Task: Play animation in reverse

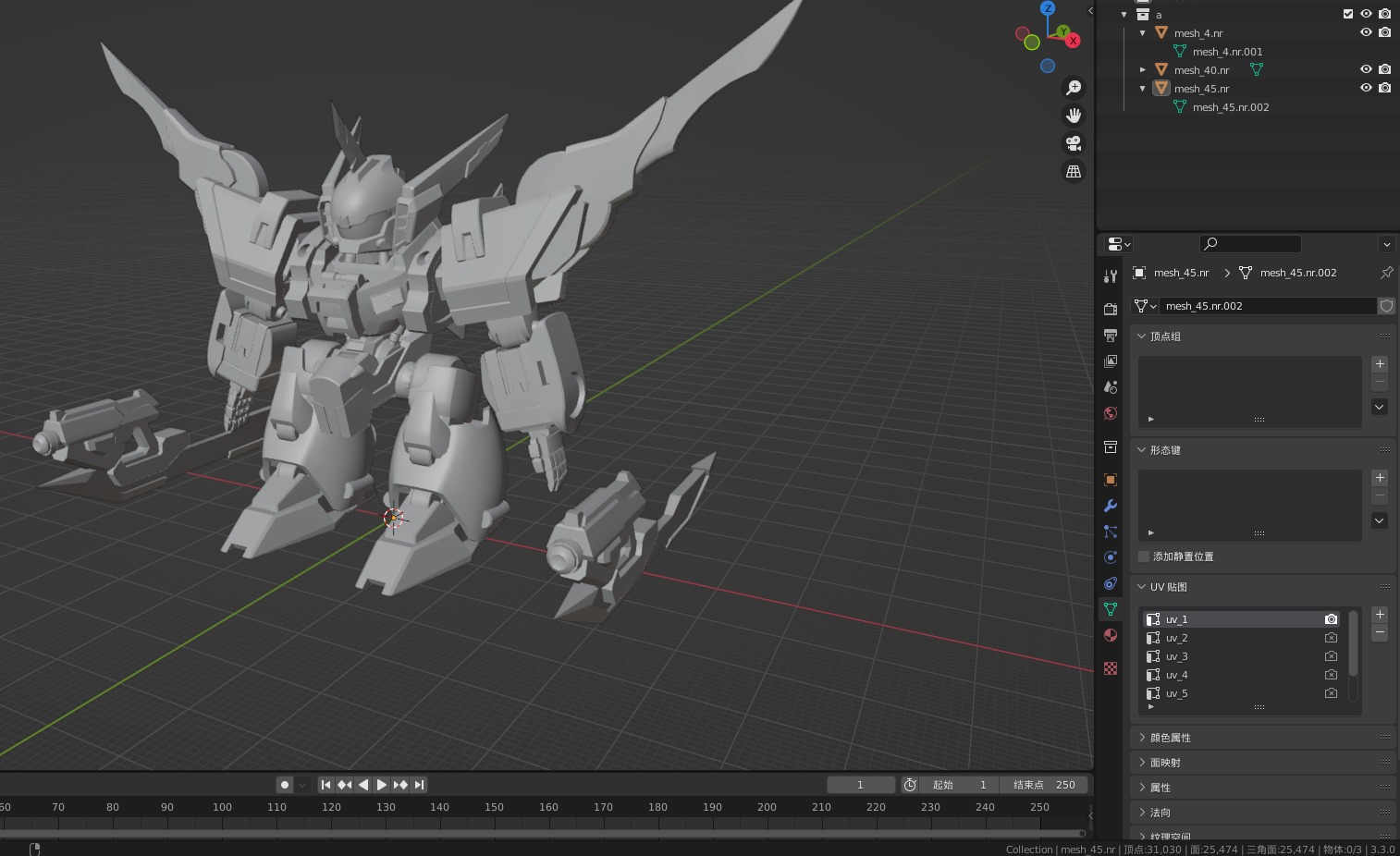Action: tap(362, 785)
